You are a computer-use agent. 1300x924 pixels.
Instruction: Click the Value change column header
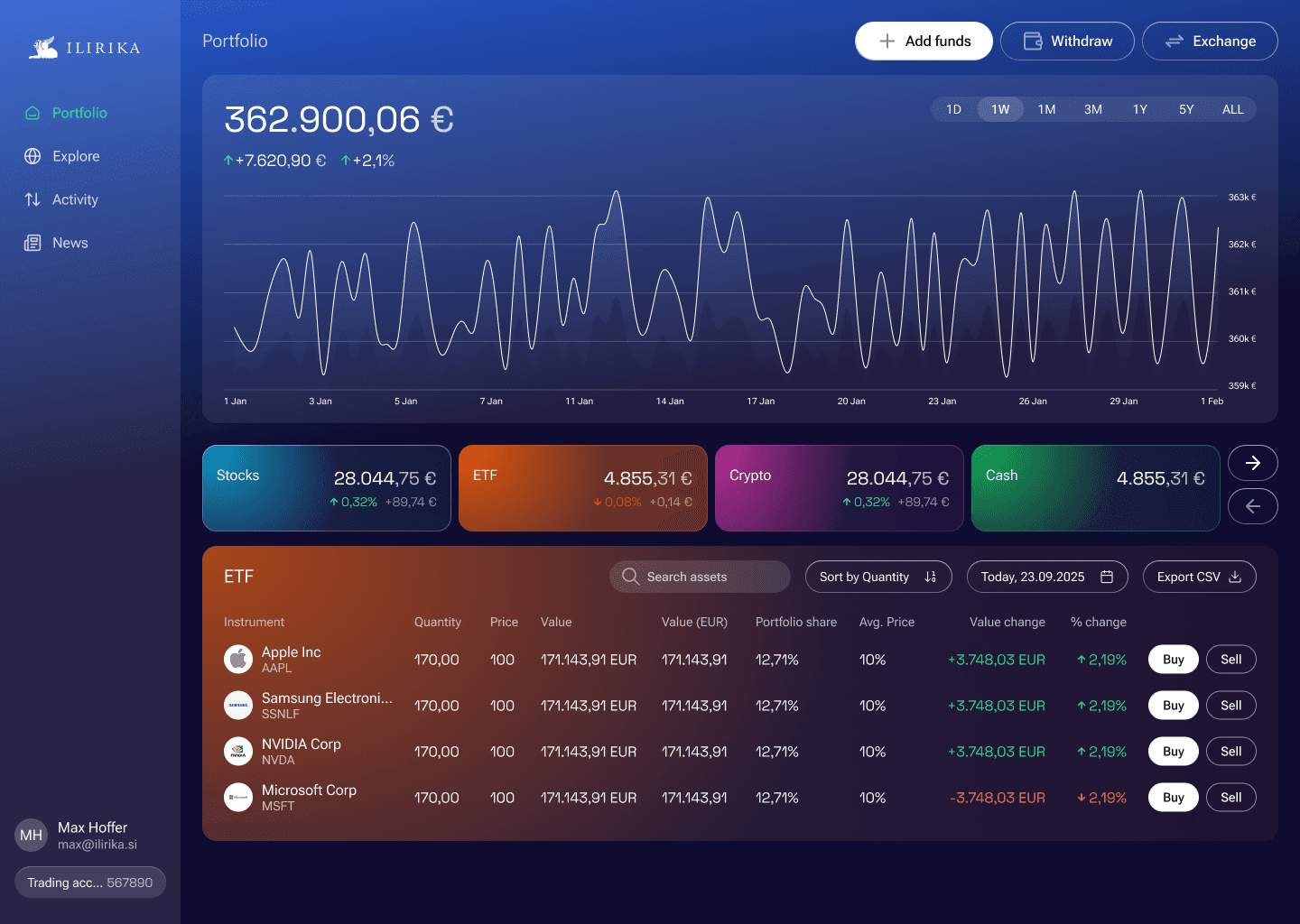(1007, 622)
